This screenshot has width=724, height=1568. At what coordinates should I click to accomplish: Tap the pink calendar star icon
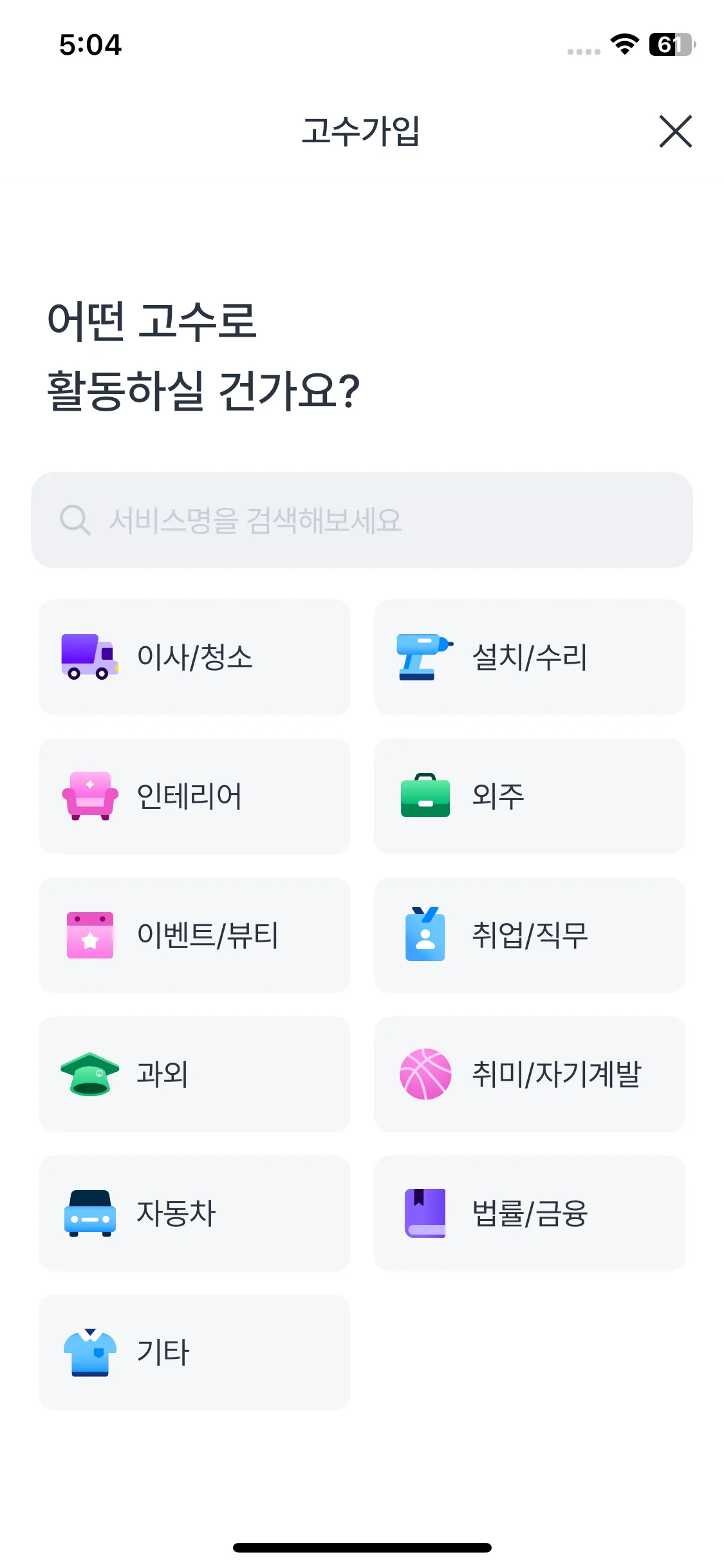pyautogui.click(x=90, y=935)
